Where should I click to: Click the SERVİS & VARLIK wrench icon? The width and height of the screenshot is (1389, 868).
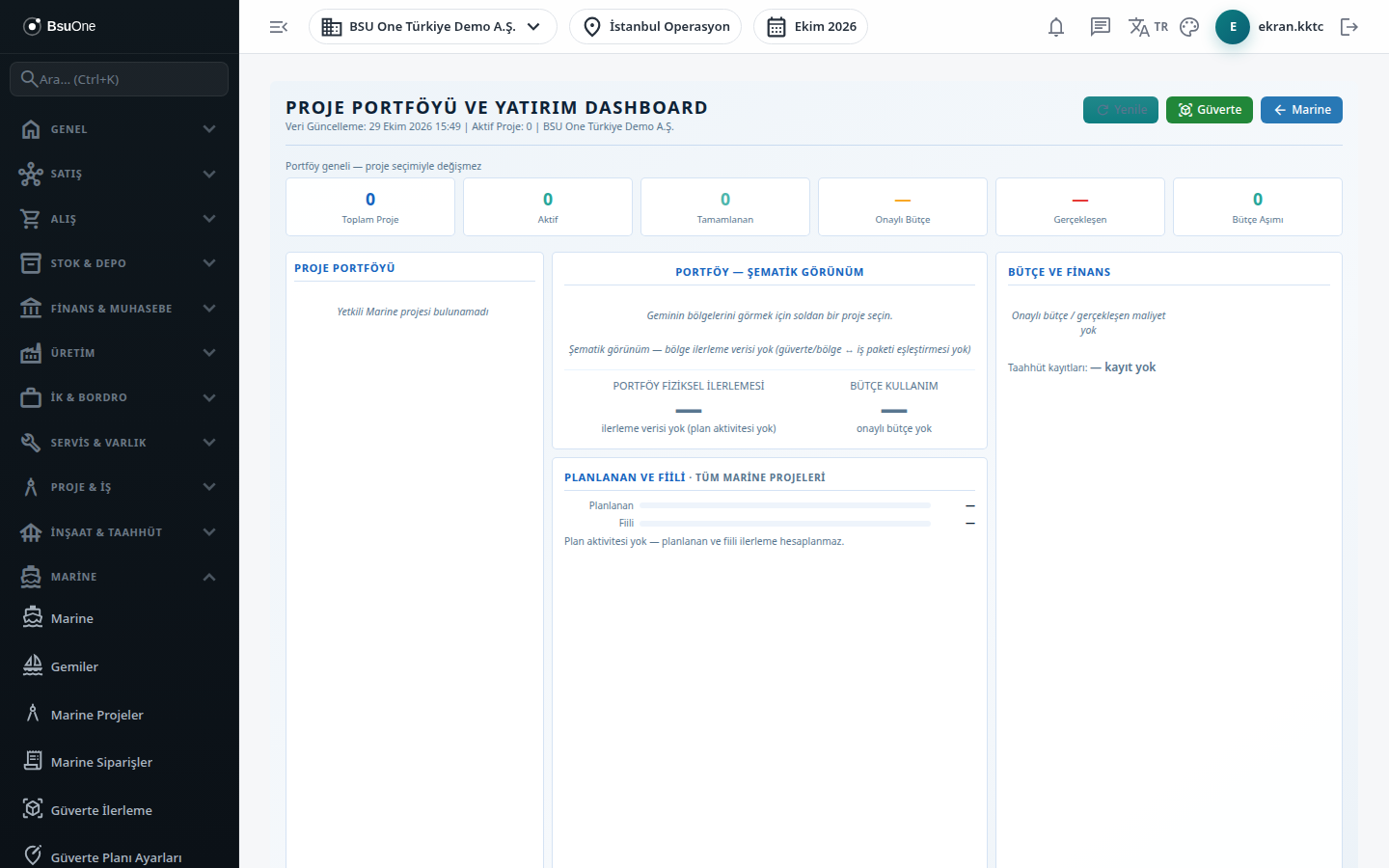coord(31,443)
